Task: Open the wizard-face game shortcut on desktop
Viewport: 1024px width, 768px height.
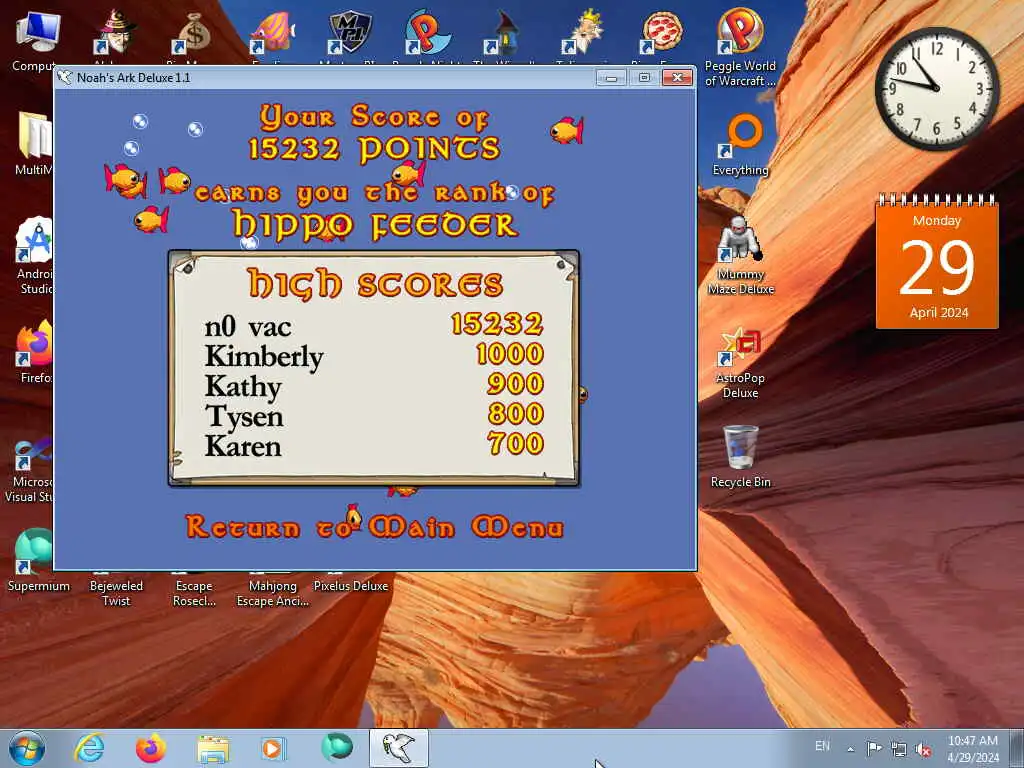Action: 115,33
